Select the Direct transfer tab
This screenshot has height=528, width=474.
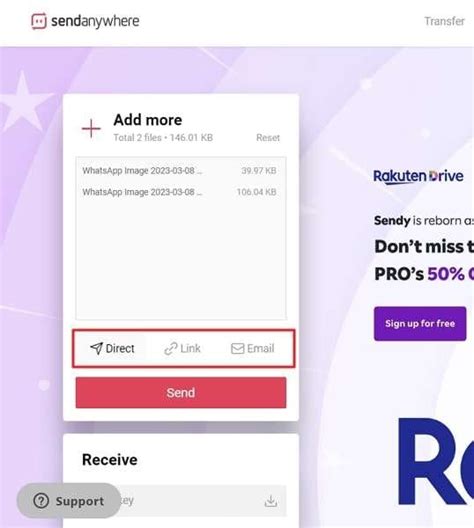(x=112, y=348)
